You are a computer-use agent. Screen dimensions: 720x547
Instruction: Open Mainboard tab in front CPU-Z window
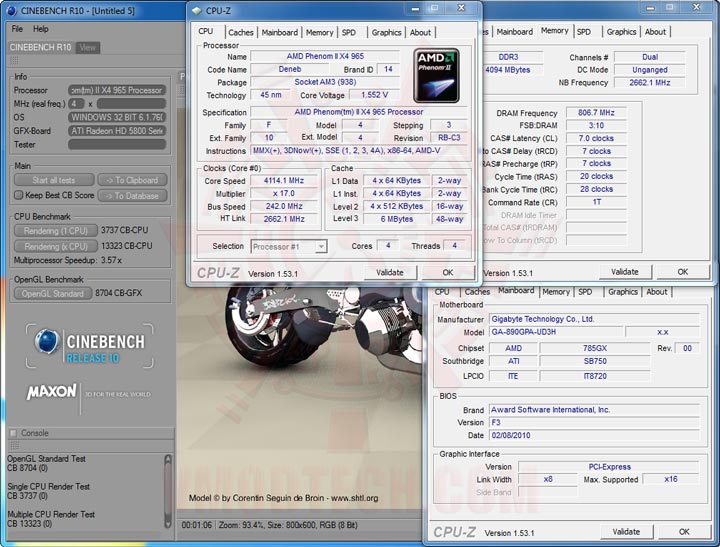pos(280,32)
